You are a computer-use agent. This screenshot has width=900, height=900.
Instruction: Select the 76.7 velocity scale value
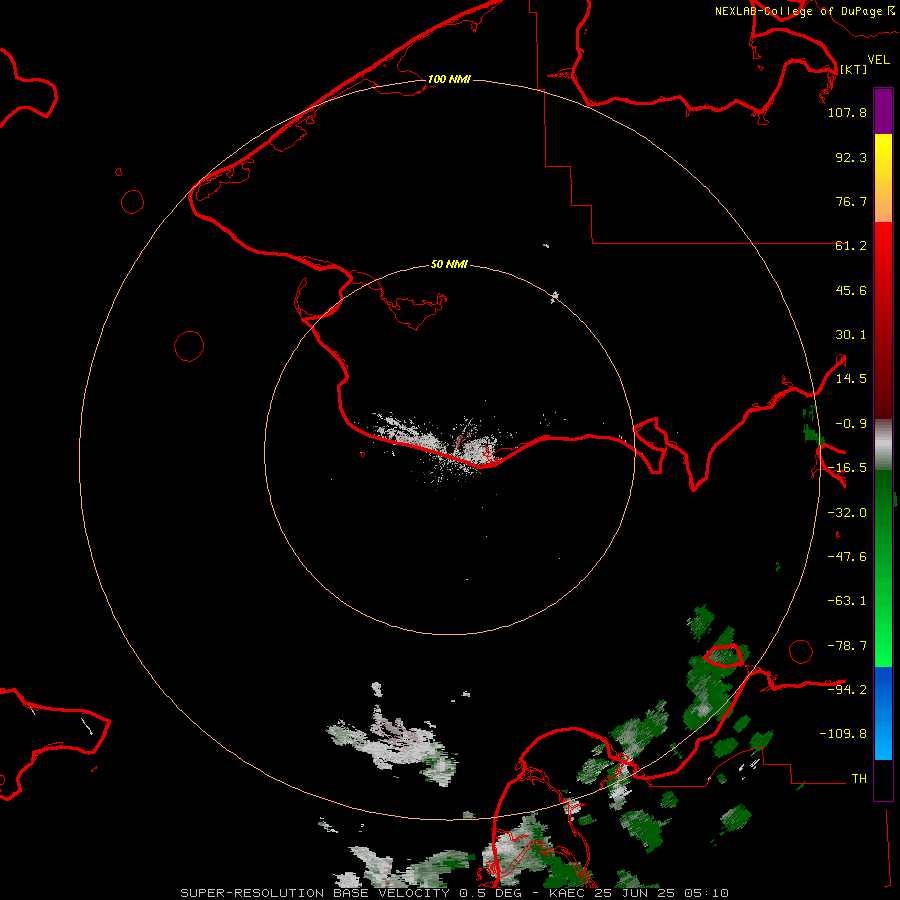pyautogui.click(x=851, y=201)
